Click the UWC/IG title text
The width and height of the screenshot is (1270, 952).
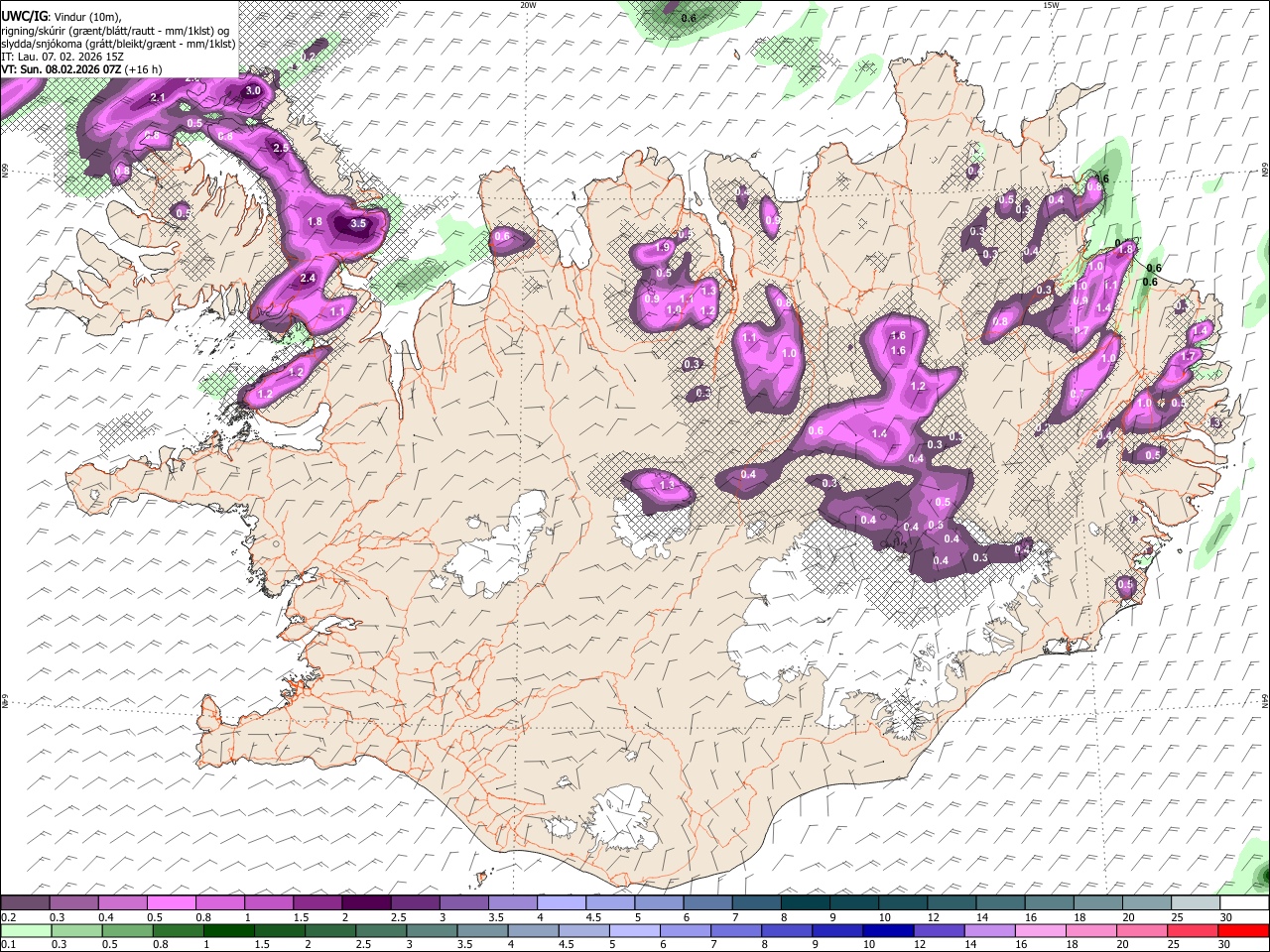24,16
